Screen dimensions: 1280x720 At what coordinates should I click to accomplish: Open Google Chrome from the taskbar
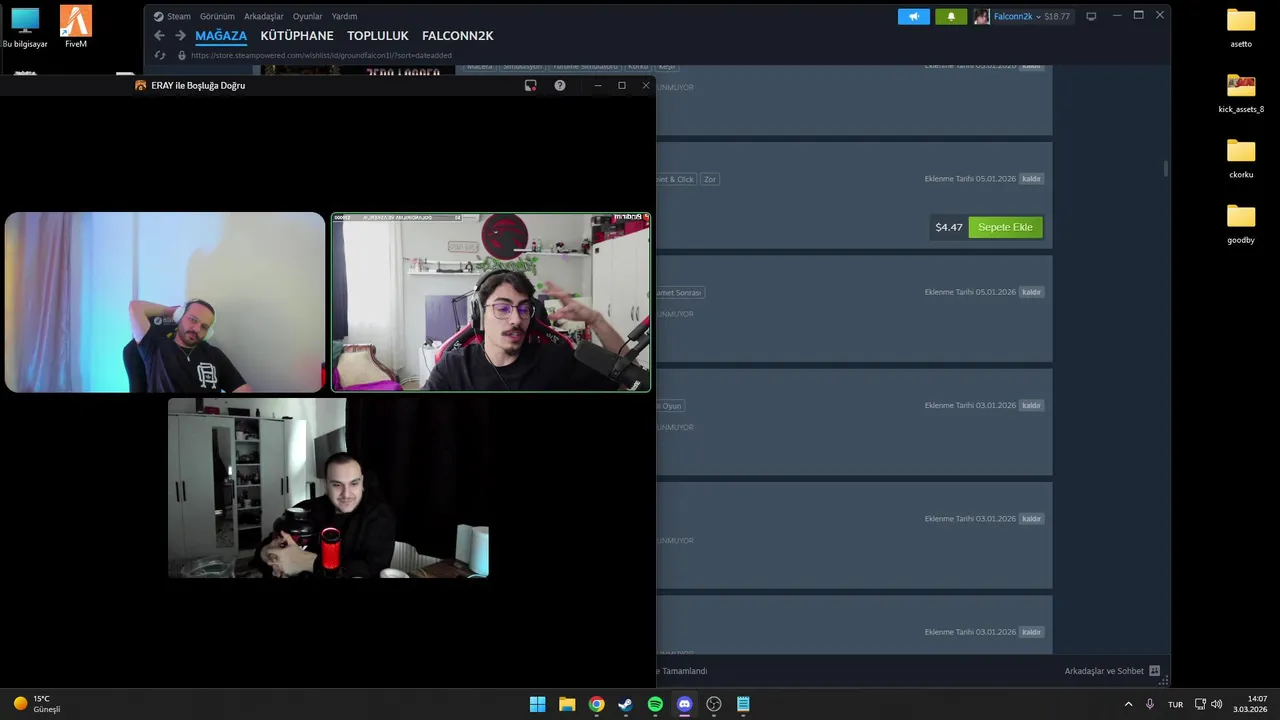click(x=596, y=704)
